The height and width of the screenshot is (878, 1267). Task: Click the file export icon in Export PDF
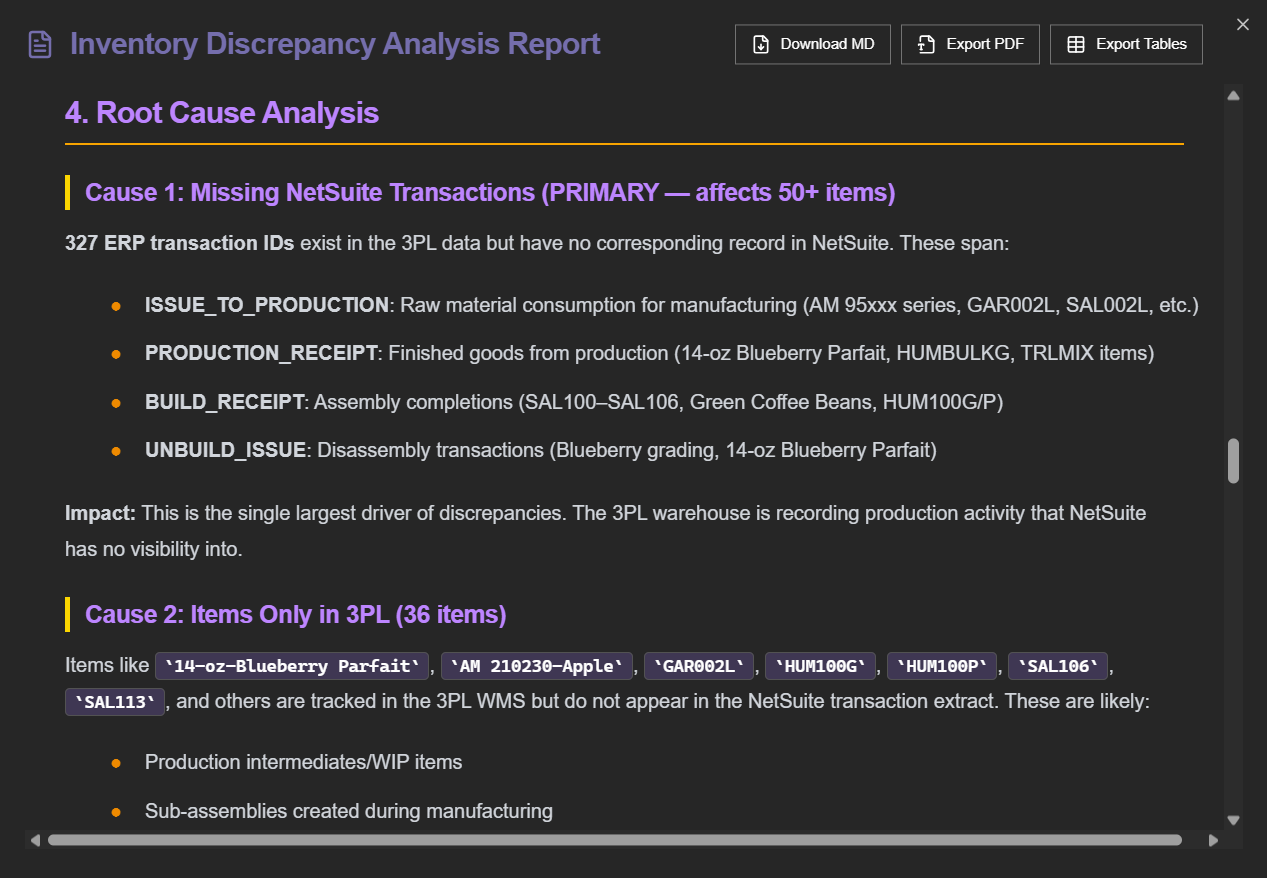tap(926, 44)
